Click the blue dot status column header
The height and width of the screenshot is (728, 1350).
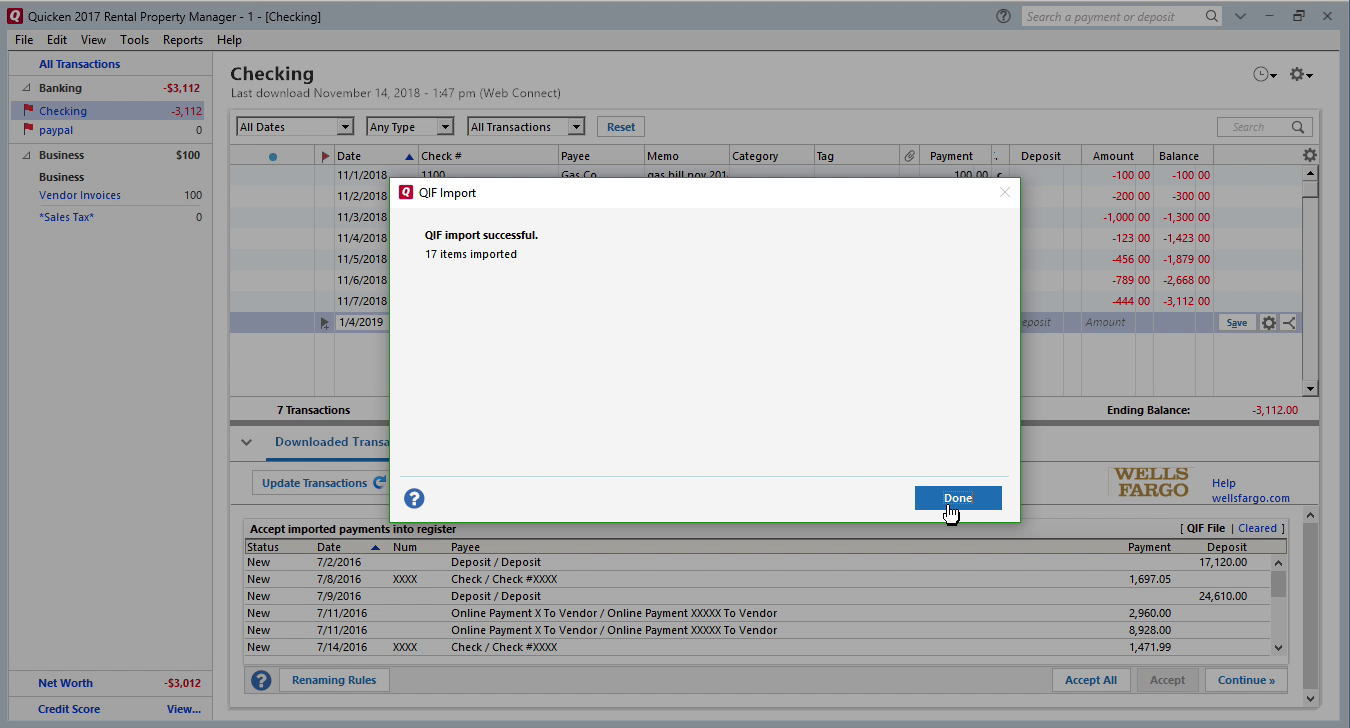273,156
